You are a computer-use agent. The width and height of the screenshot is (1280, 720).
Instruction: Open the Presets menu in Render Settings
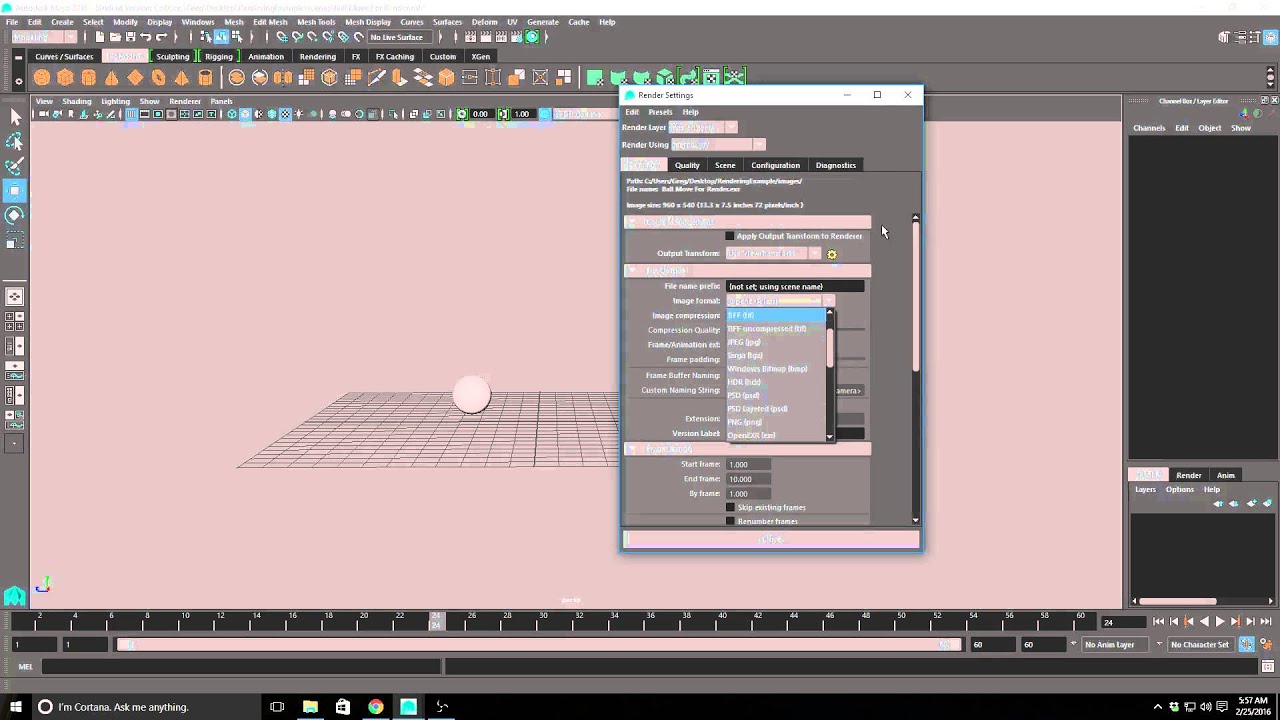660,112
